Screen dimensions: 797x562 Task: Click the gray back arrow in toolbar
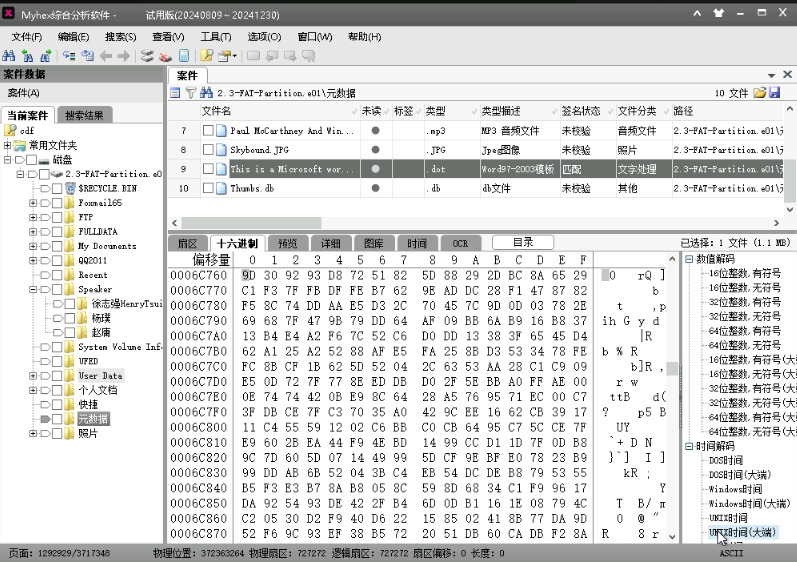click(106, 56)
